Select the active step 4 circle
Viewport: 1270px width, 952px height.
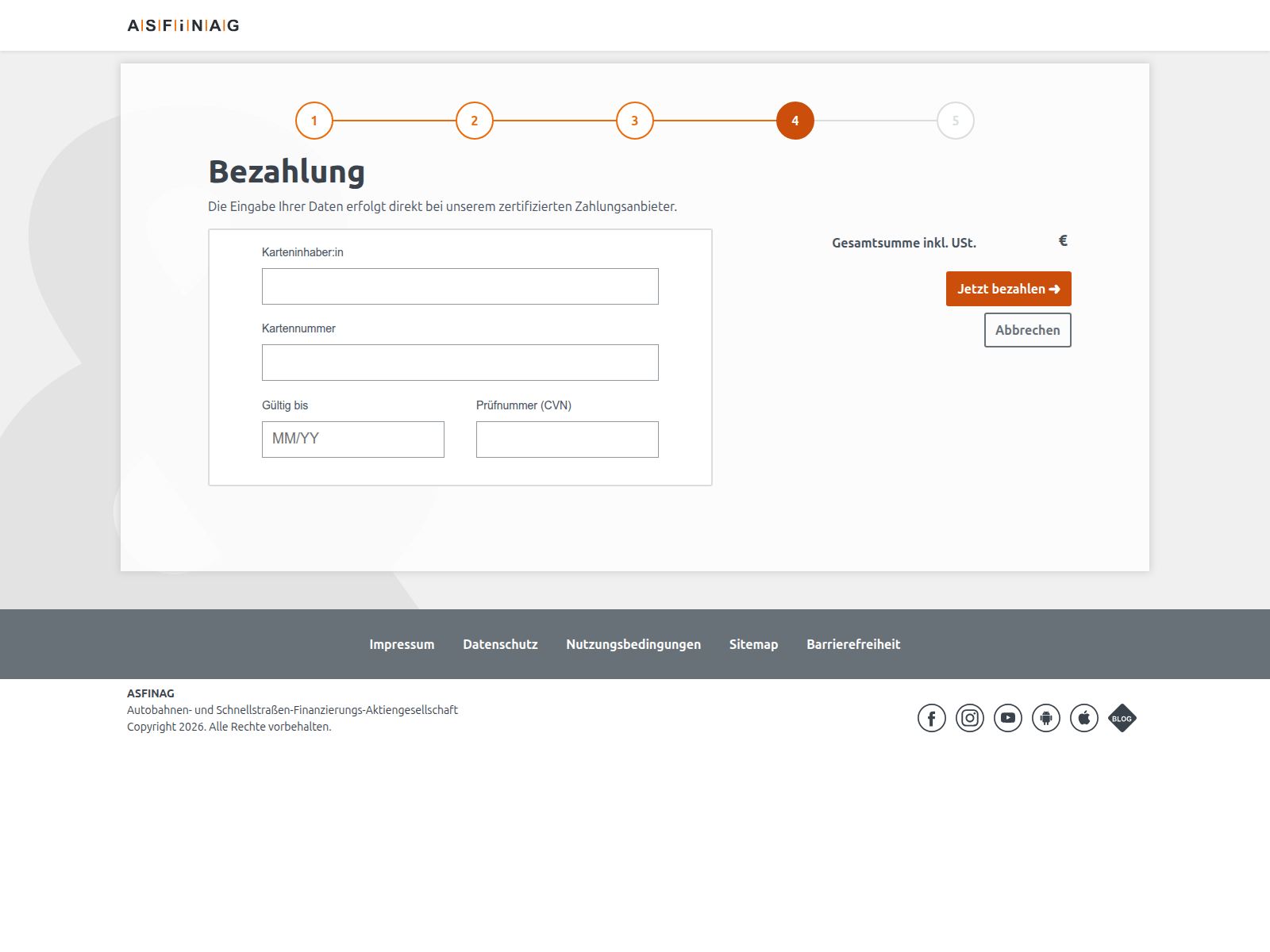click(795, 121)
